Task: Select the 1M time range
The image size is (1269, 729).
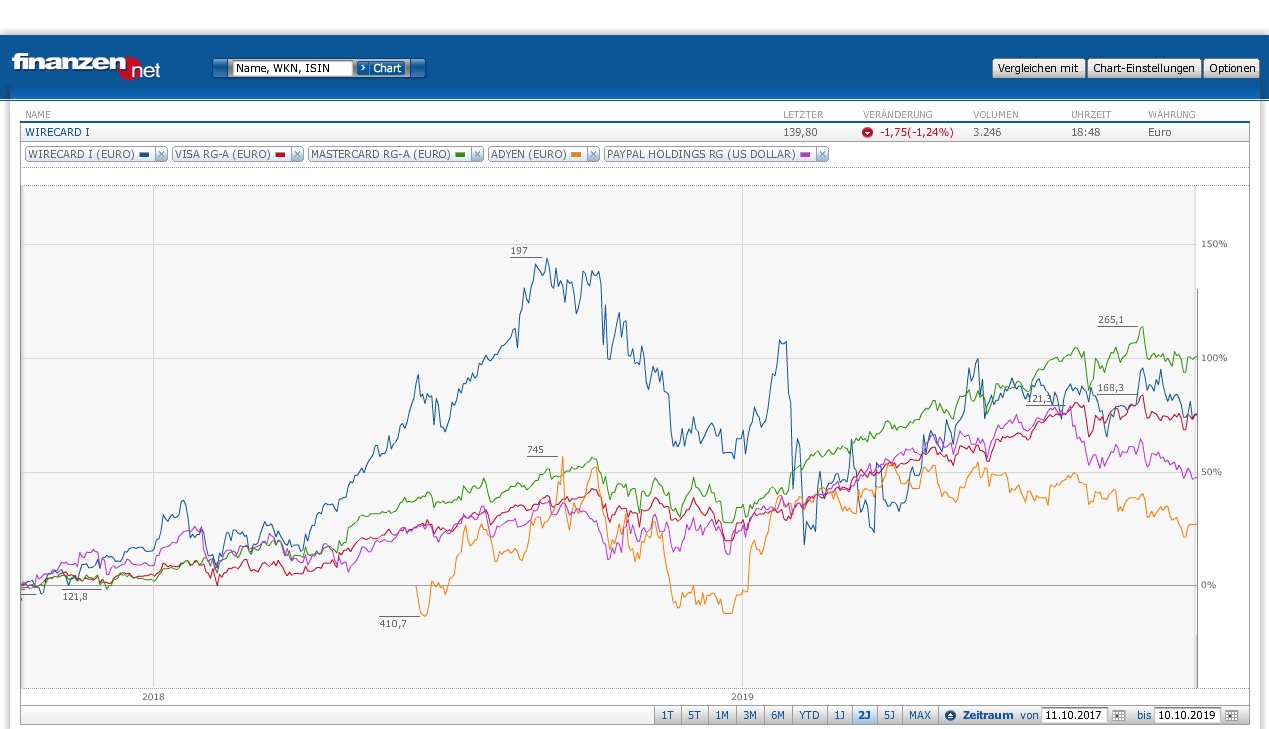Action: point(722,715)
